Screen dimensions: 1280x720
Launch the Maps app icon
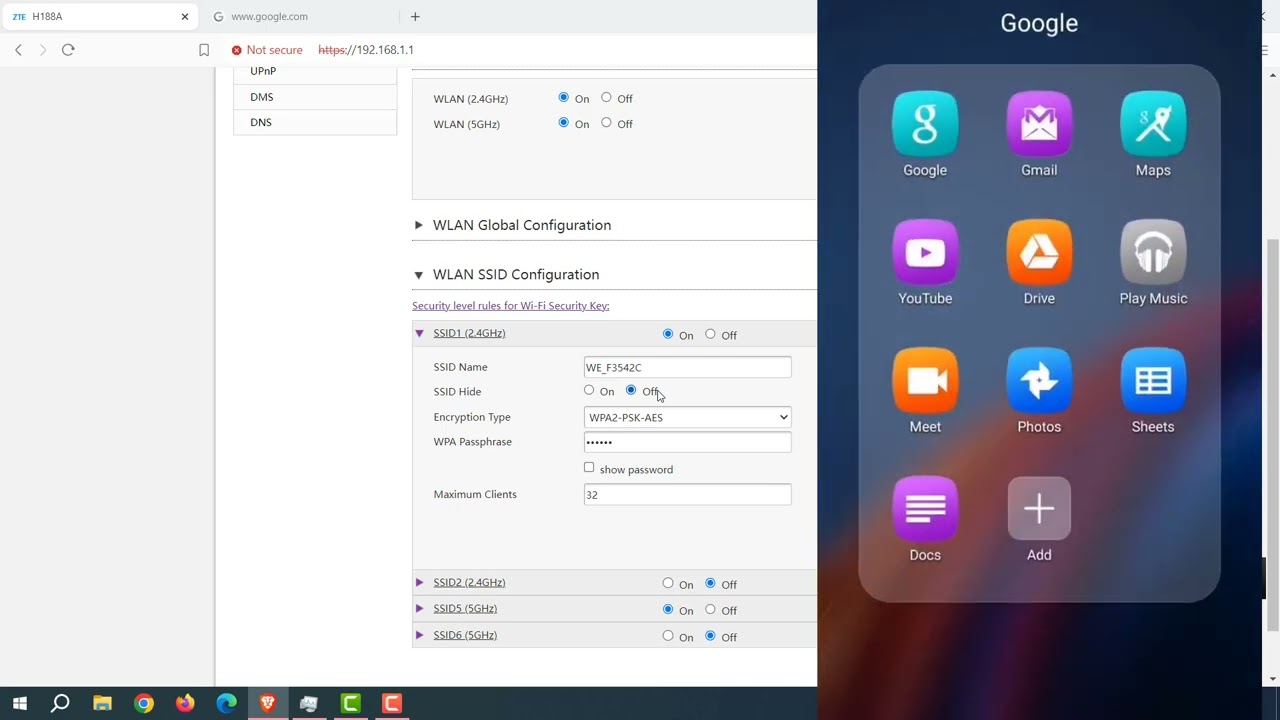tap(1153, 124)
